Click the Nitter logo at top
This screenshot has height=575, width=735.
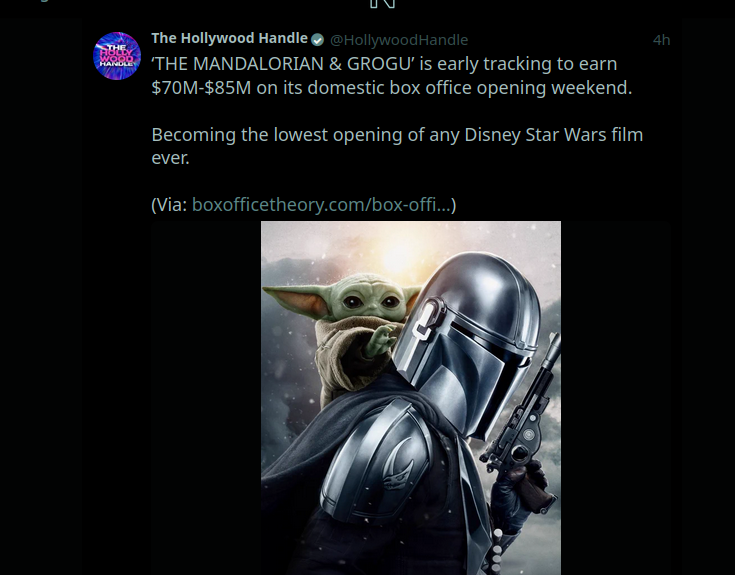click(x=382, y=4)
